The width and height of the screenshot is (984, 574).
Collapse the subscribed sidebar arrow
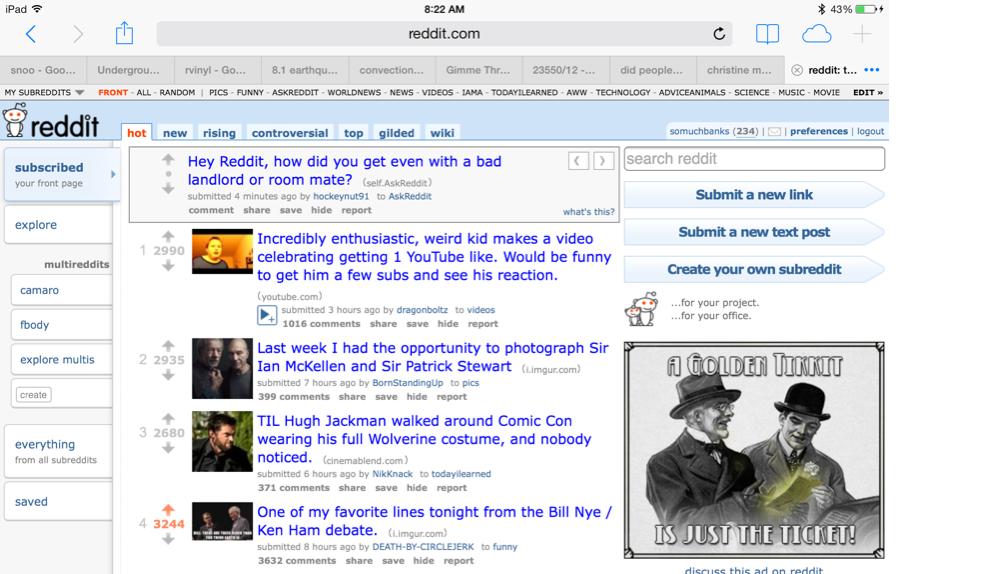(113, 174)
